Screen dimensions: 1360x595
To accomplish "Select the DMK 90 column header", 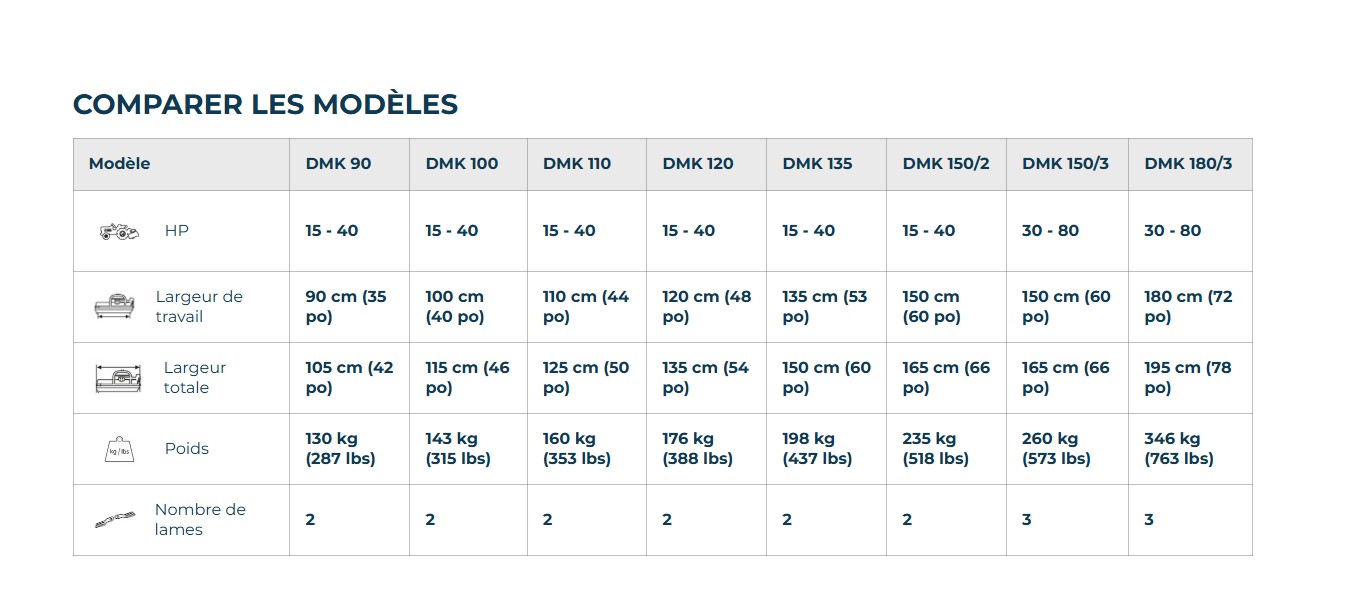I will pyautogui.click(x=338, y=164).
